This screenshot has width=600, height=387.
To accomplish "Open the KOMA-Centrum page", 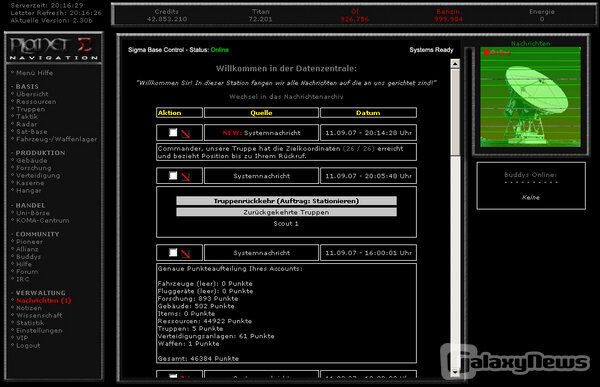I will tap(42, 220).
